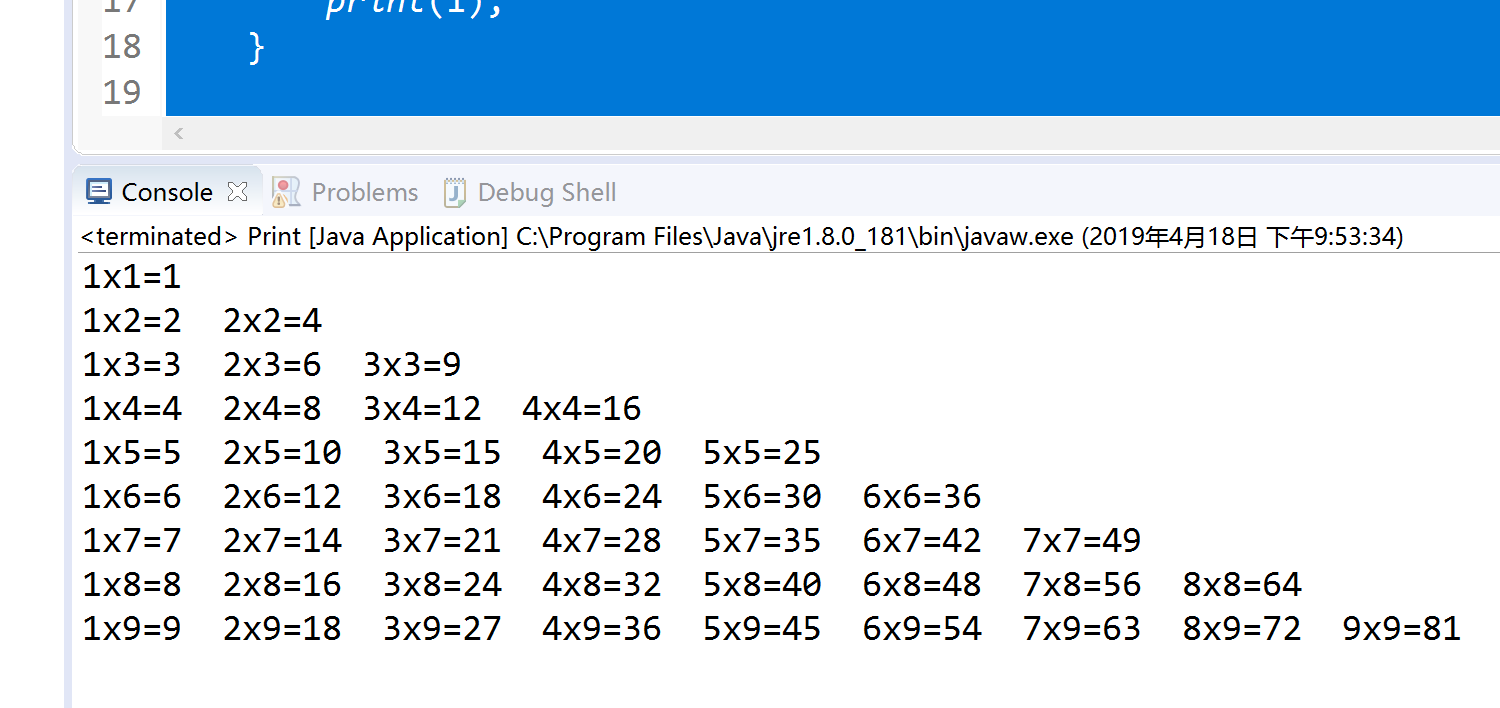Click console output 3x5=15
Image resolution: width=1500 pixels, height=708 pixels.
point(443,453)
